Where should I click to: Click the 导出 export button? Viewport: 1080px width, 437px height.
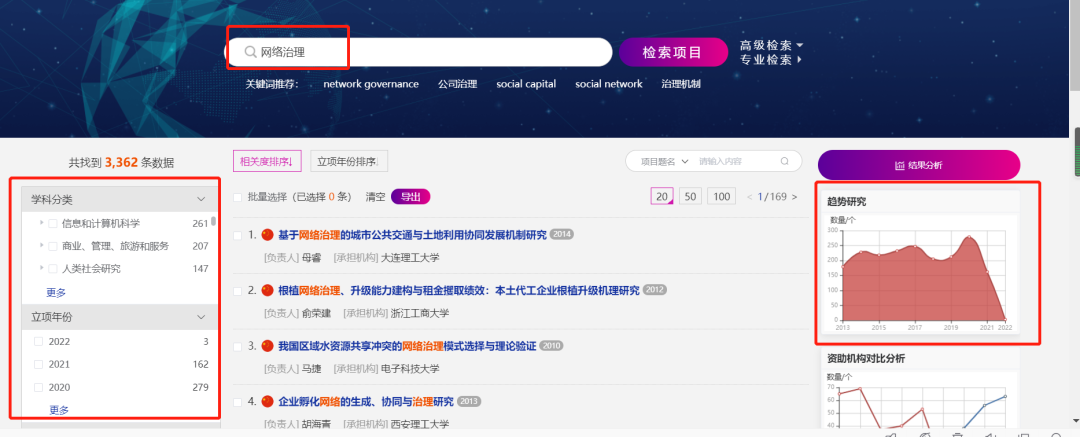[411, 196]
